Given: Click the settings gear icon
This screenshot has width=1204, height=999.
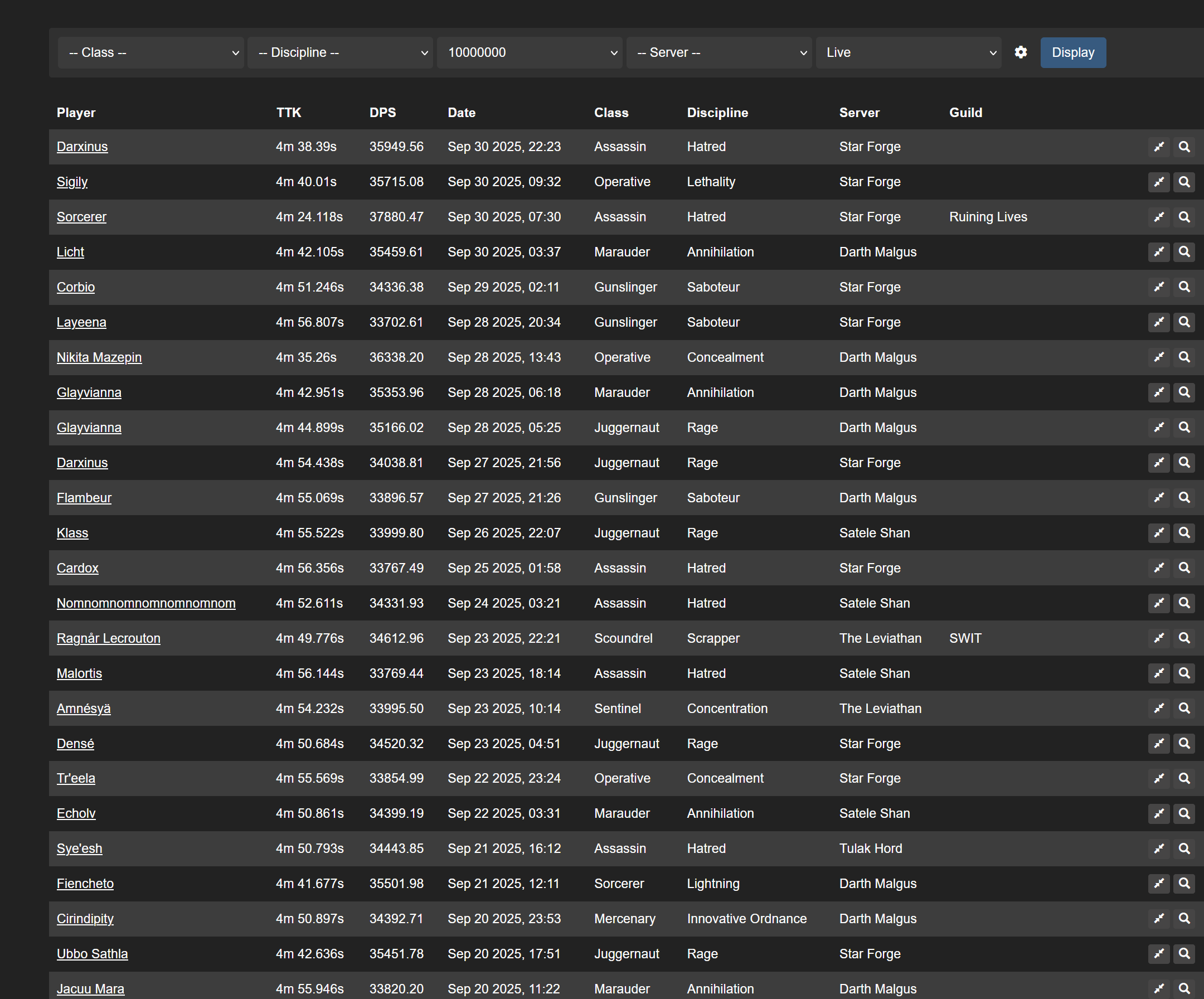Looking at the screenshot, I should 1021,52.
